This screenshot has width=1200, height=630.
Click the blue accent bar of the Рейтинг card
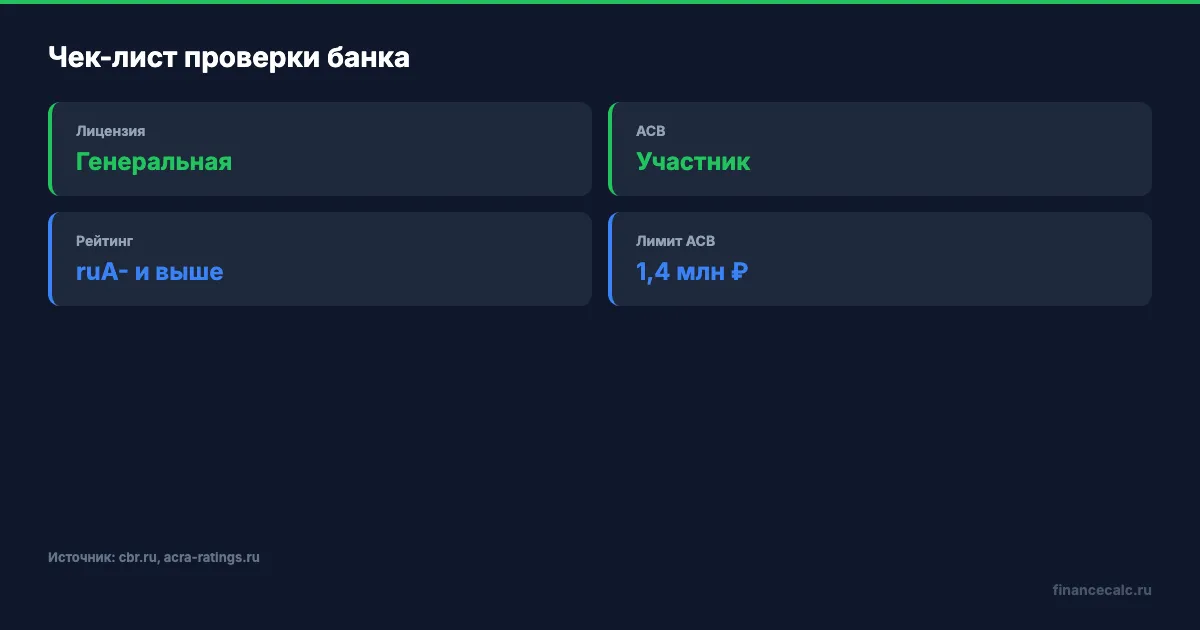50,259
